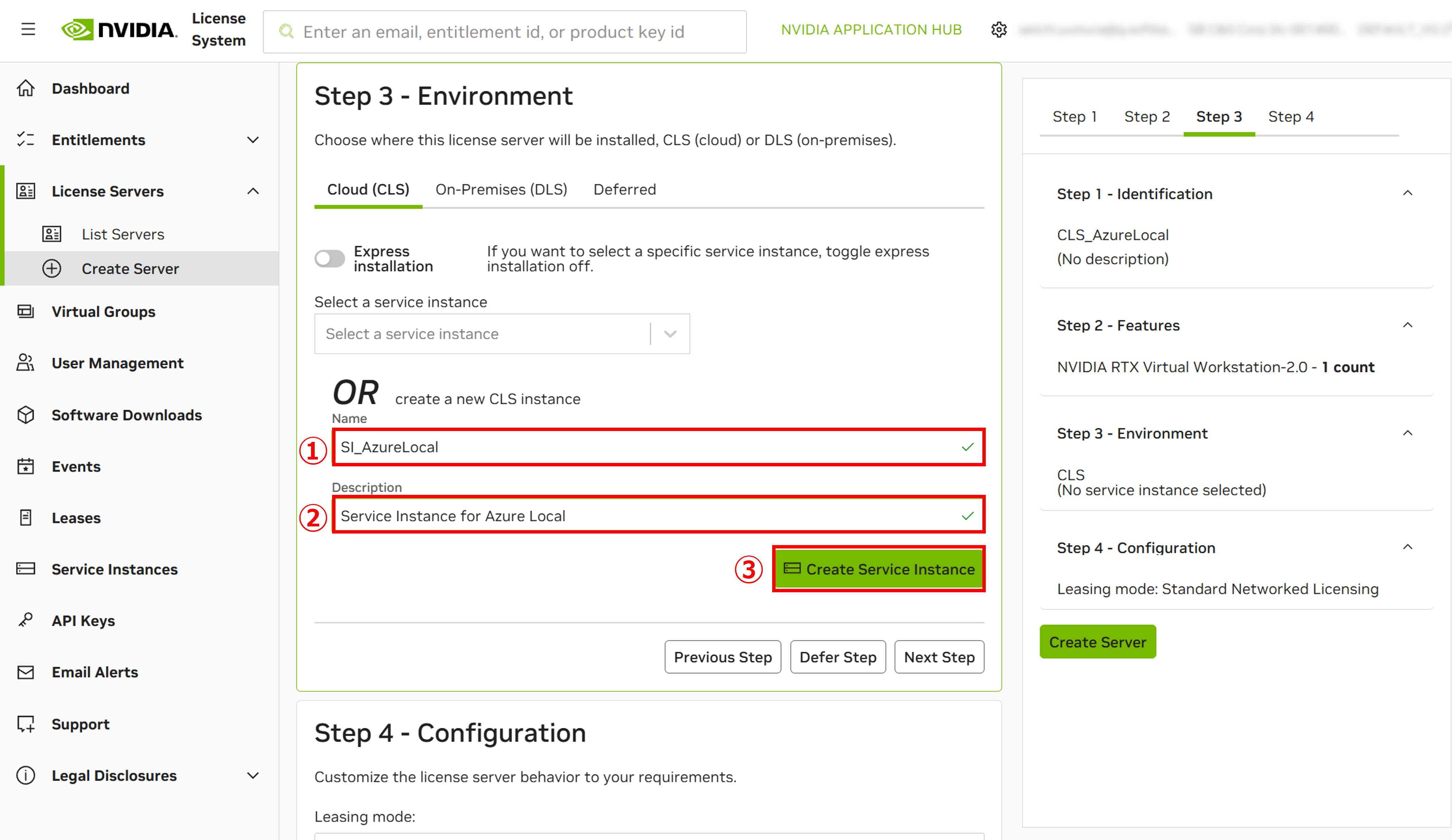Click the Dashboard home icon

coord(26,88)
